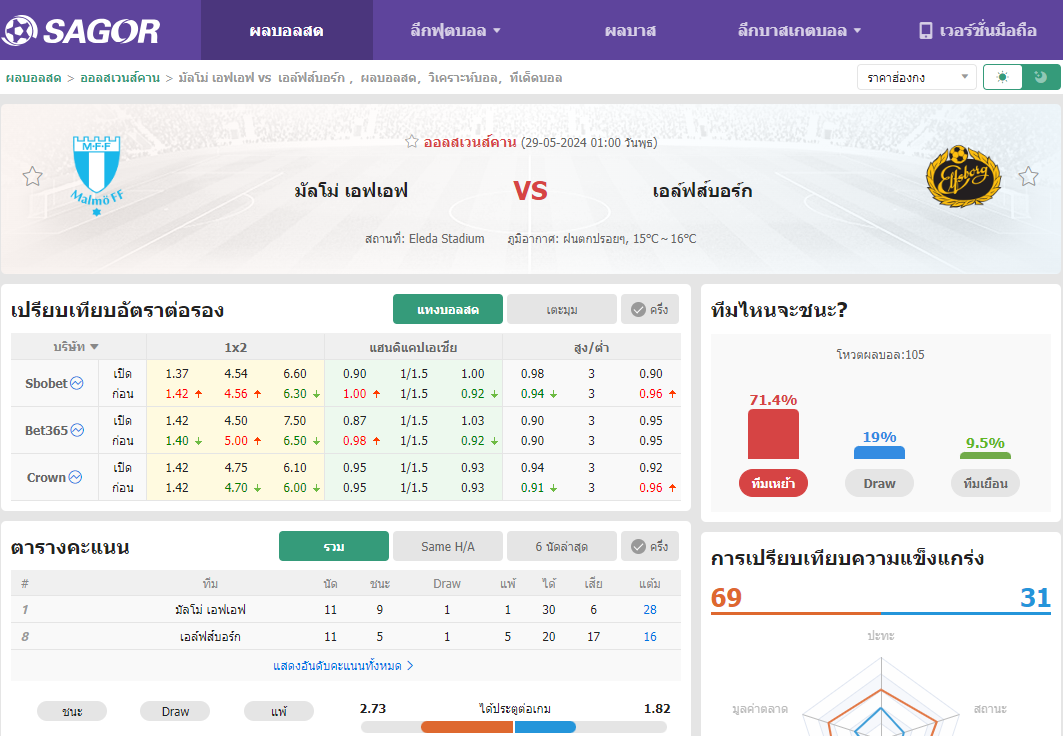Viewport: 1063px width, 736px height.
Task: Click เอล์ฟสบอร์ก in standings row
Action: [x=210, y=636]
